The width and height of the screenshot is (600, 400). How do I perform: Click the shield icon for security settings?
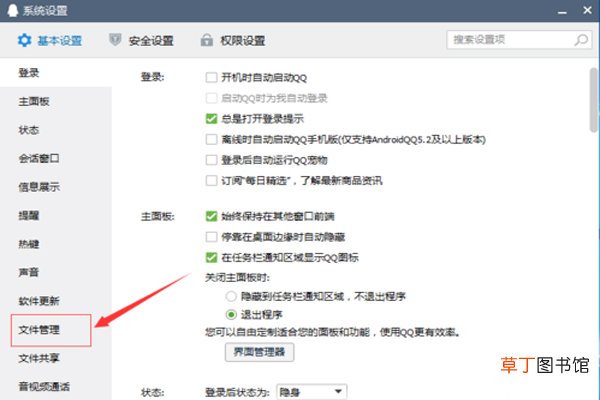(x=115, y=39)
